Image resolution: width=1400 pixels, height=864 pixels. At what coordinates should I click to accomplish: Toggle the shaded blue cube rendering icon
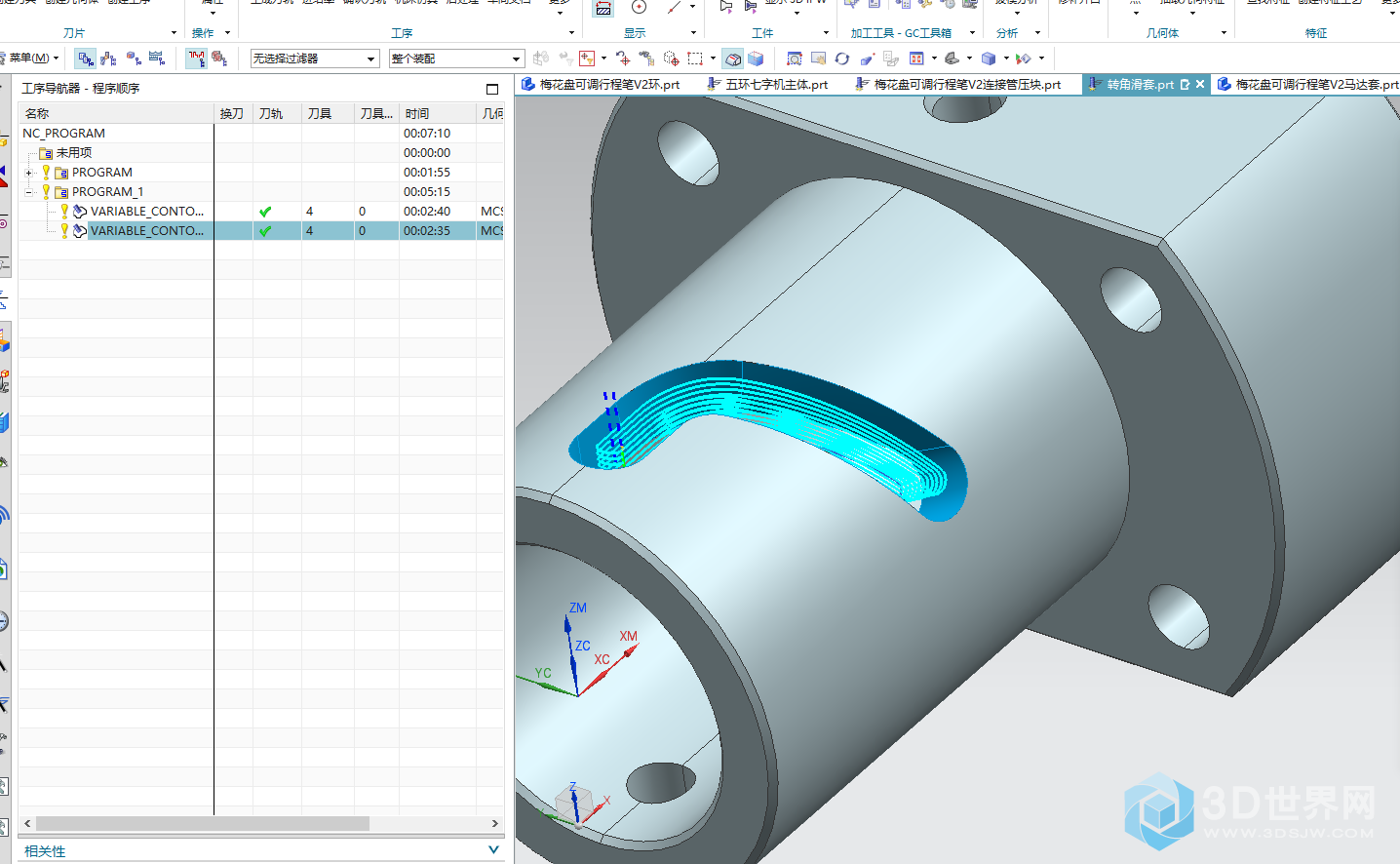(756, 59)
